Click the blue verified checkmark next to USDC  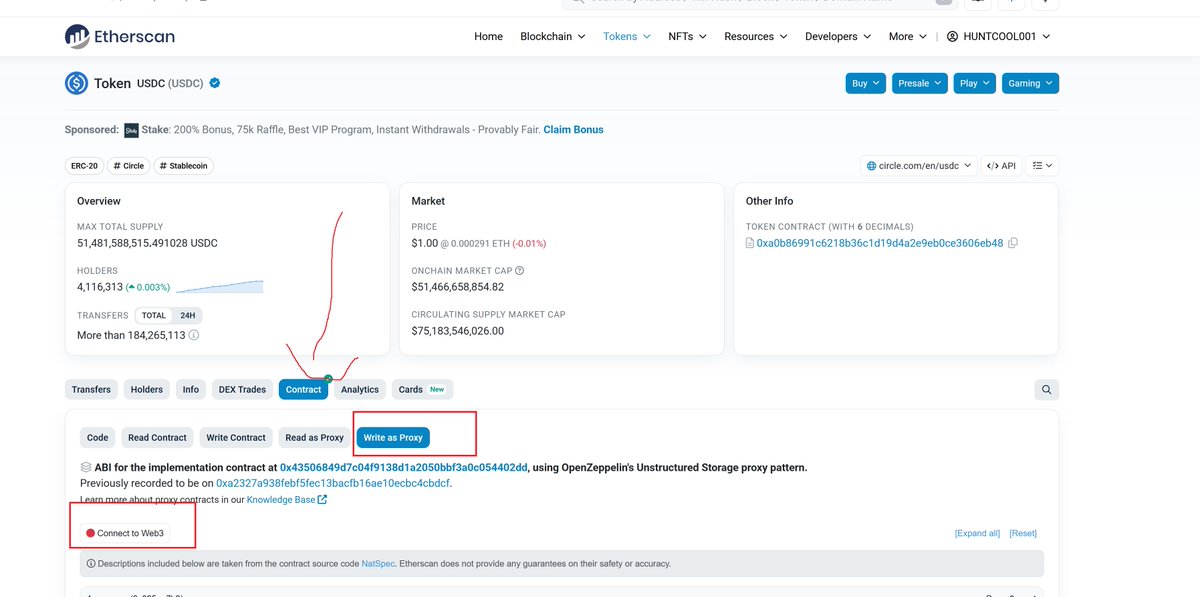pyautogui.click(x=215, y=83)
